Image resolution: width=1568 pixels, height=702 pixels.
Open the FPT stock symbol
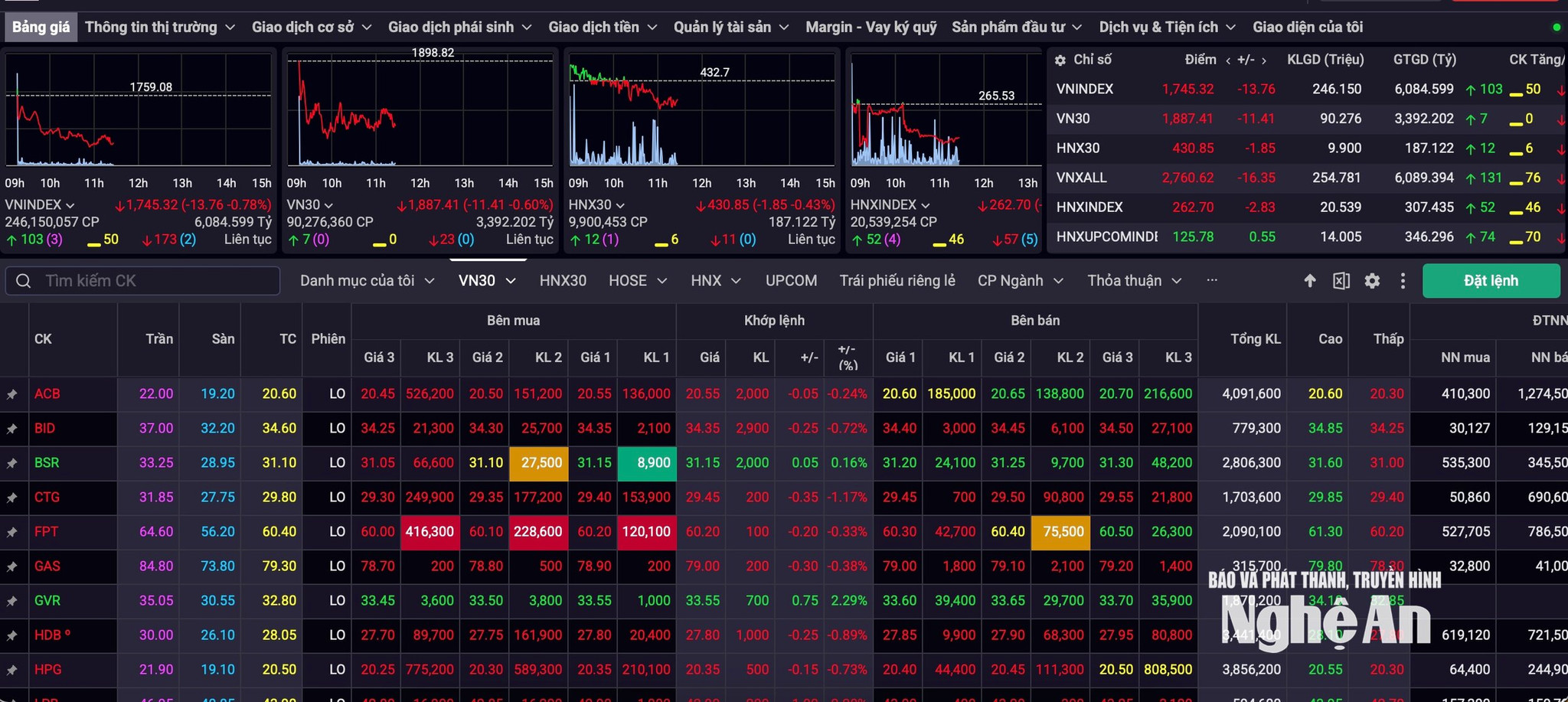pyautogui.click(x=46, y=532)
